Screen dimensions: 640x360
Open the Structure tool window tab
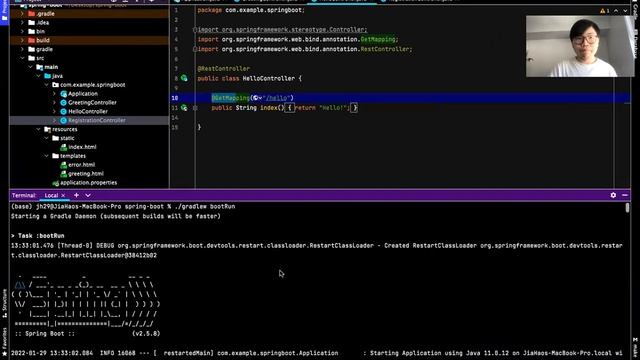pos(4,303)
